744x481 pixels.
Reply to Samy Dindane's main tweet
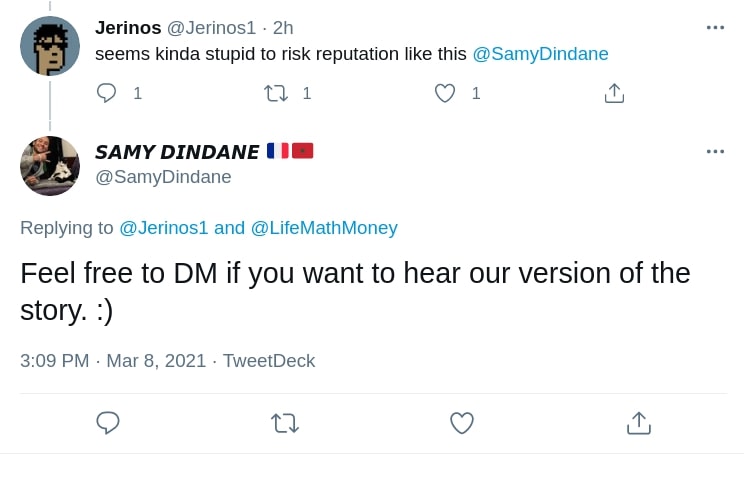point(108,423)
